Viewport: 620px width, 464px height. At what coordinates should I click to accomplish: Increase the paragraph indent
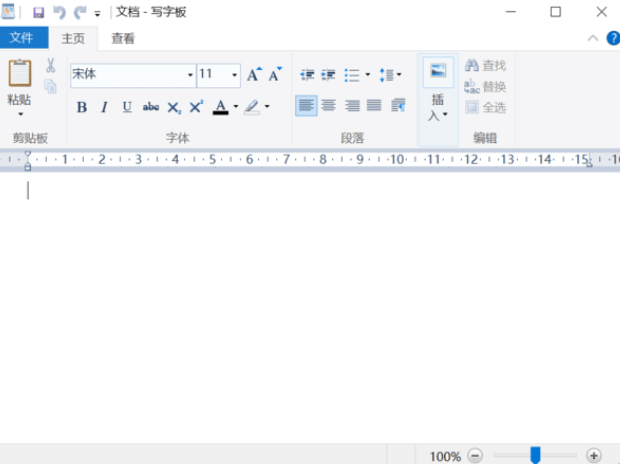pos(328,75)
